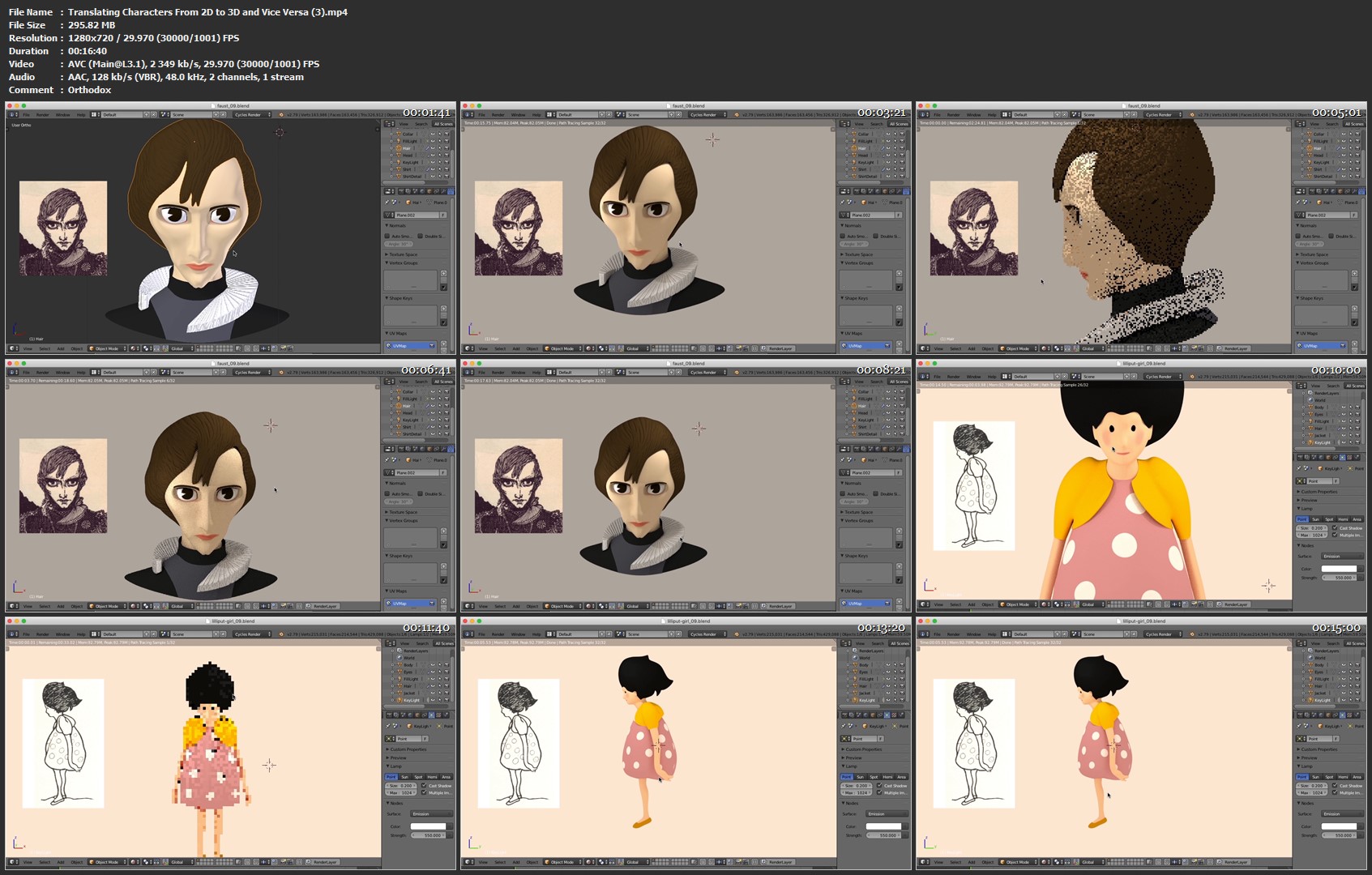Select the UVMap entry in 00:01:41 frame
Viewport: 1372px width, 875px height.
point(410,345)
